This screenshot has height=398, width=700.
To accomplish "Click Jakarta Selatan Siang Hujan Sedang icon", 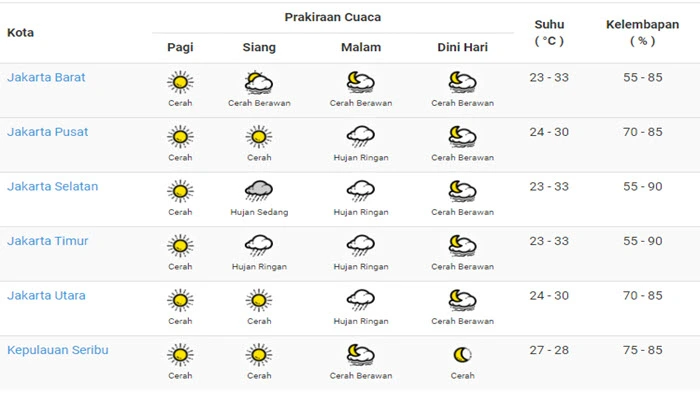I will [259, 191].
